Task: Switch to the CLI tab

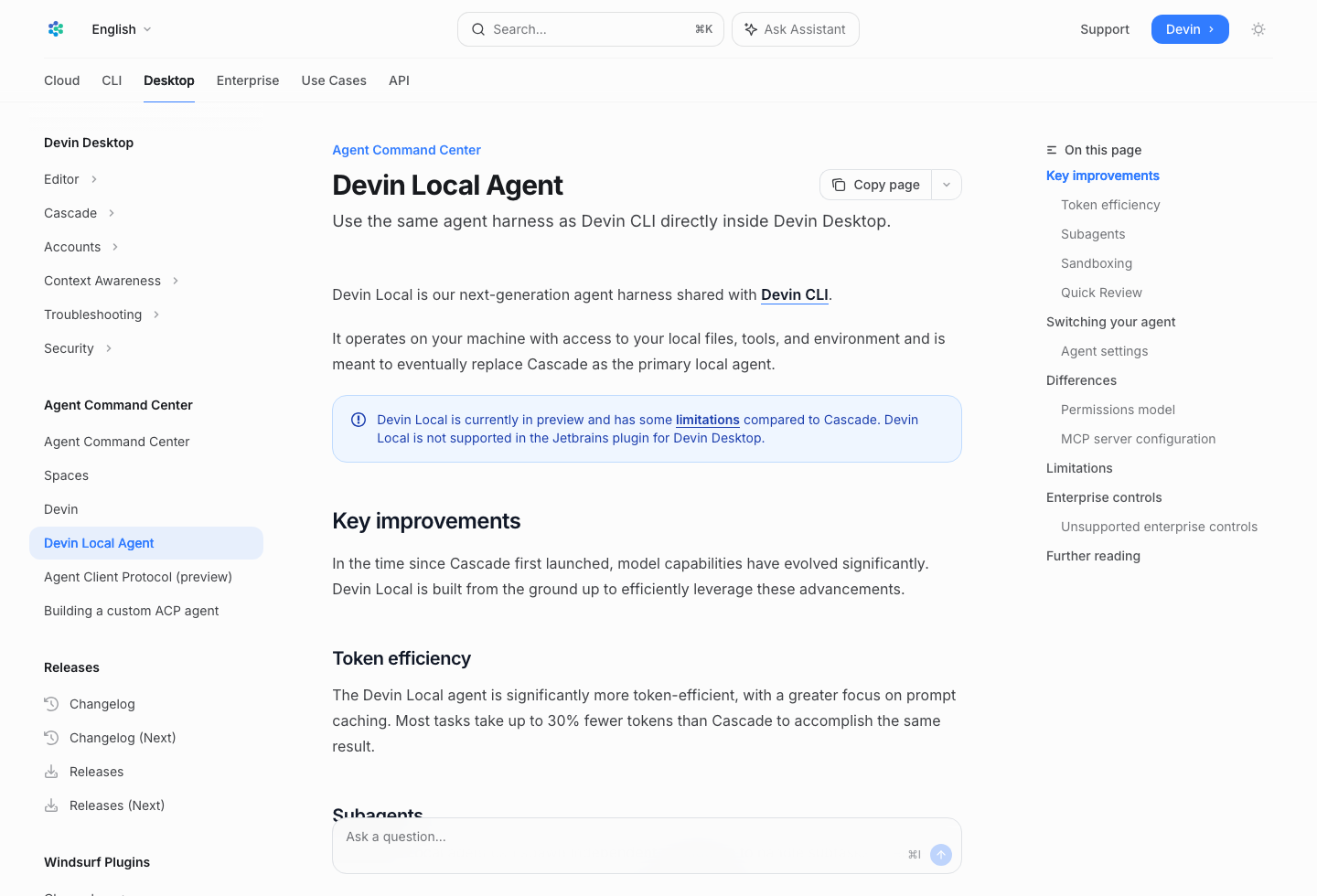Action: [112, 80]
